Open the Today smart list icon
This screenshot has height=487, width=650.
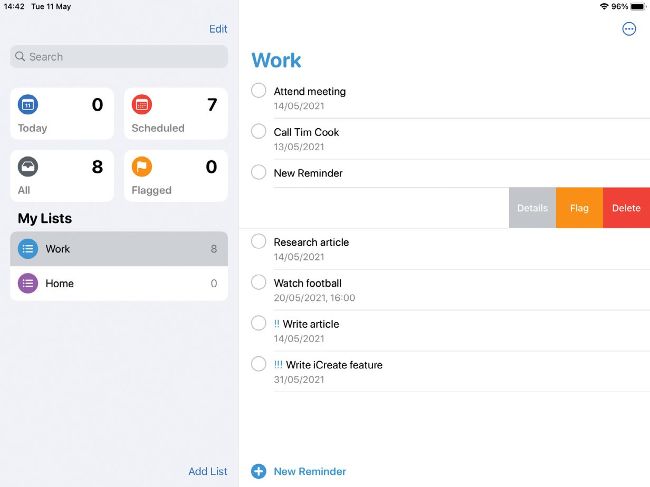point(28,105)
